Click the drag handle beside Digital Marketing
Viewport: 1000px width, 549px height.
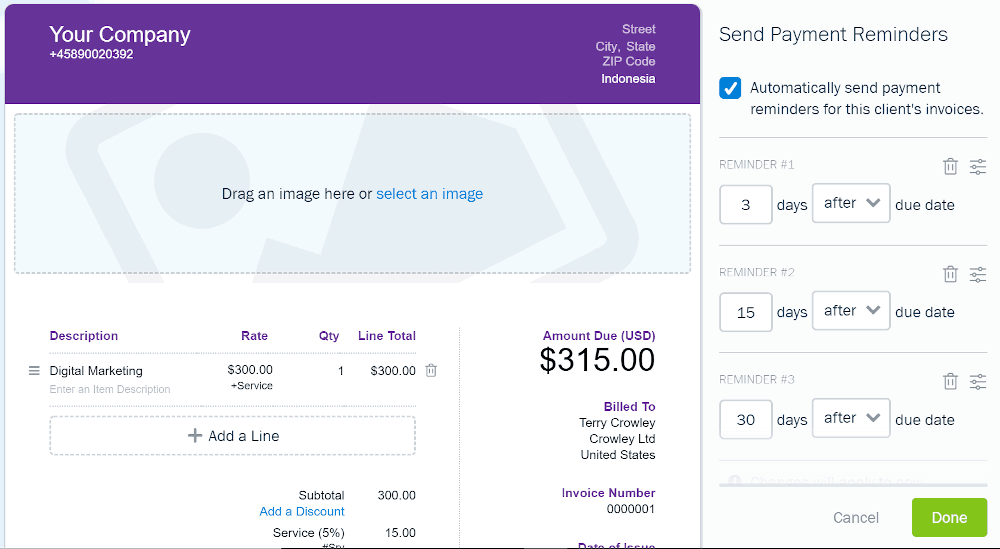click(x=34, y=370)
